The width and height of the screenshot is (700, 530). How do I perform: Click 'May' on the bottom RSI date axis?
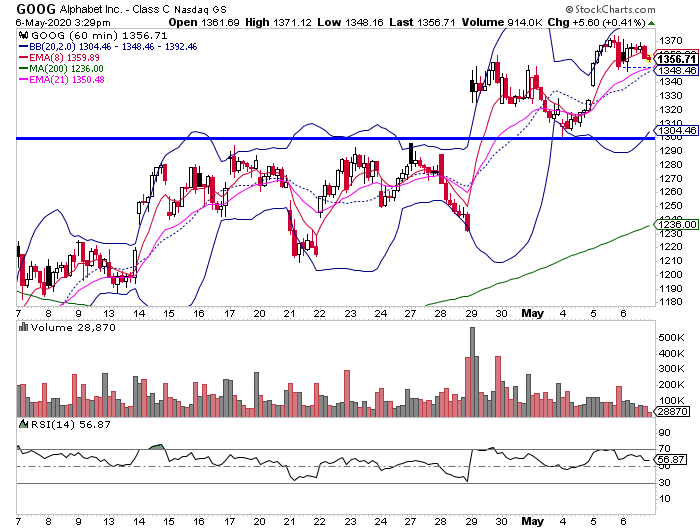532,521
